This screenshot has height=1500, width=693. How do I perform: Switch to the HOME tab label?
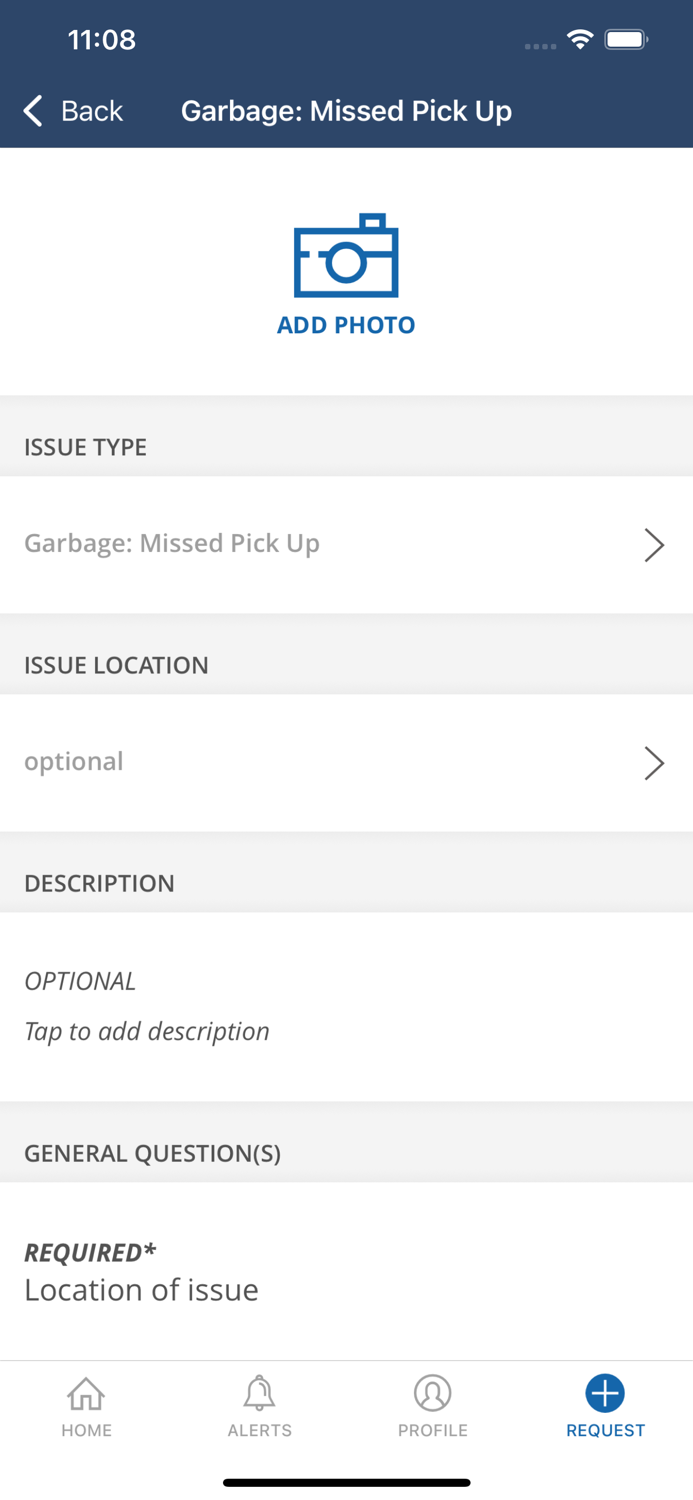pyautogui.click(x=86, y=1430)
